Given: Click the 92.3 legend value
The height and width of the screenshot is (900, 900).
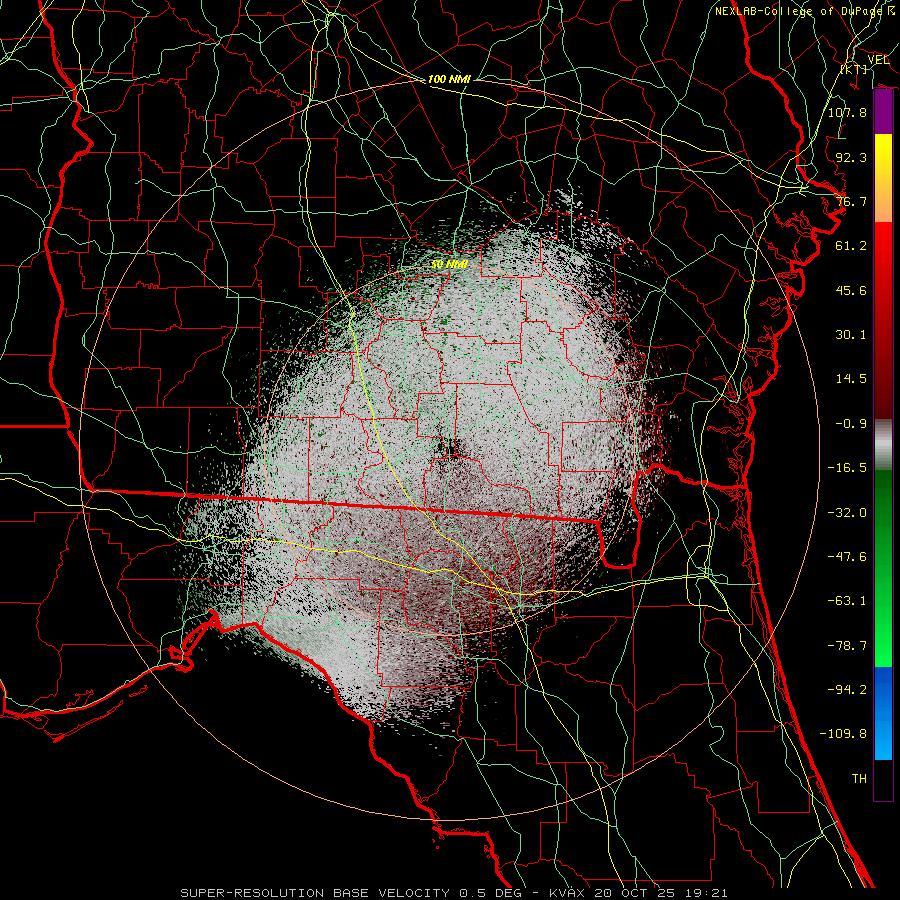Looking at the screenshot, I should pos(851,157).
